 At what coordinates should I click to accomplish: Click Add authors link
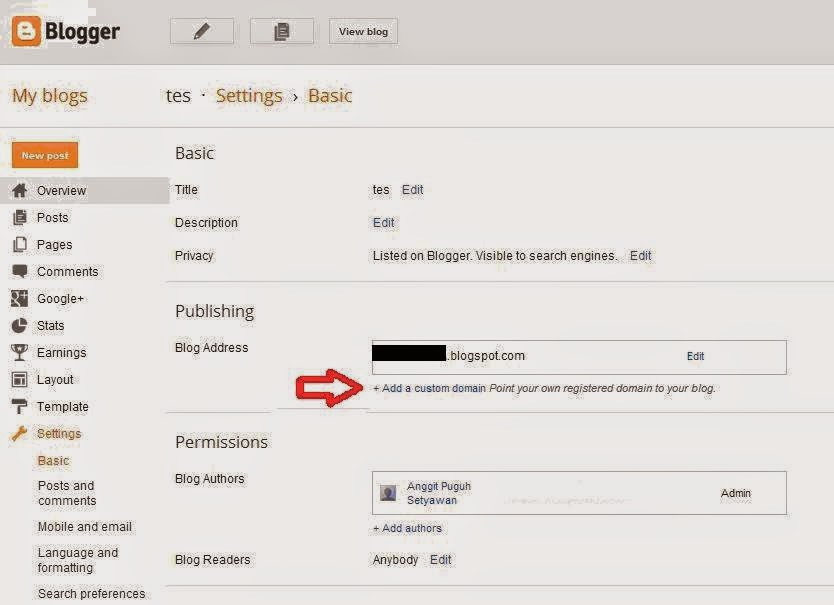407,528
